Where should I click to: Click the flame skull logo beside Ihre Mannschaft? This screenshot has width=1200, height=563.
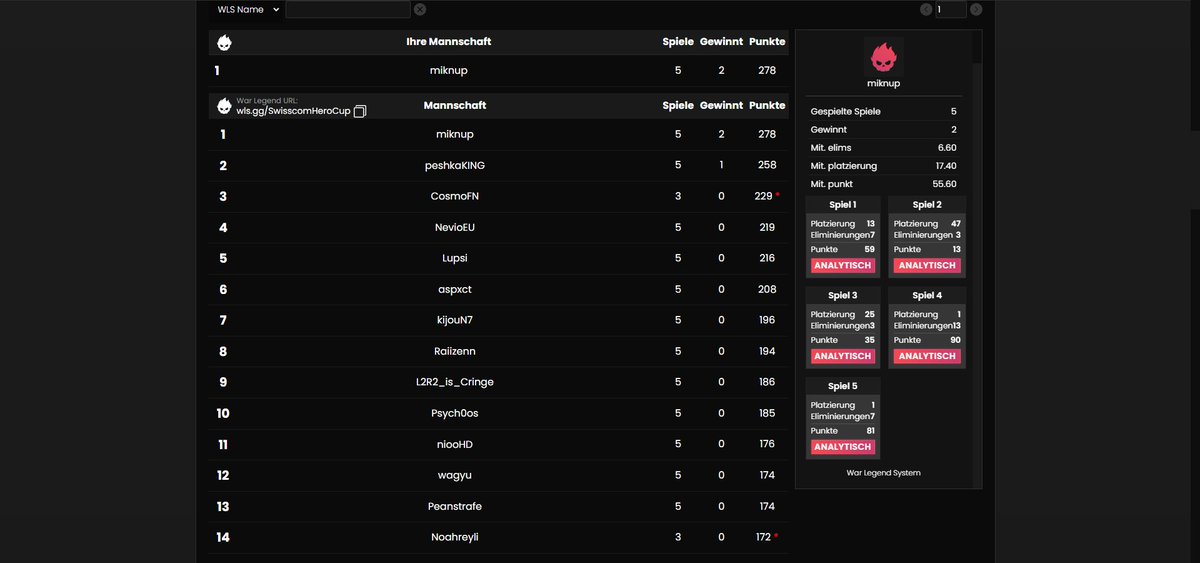tap(224, 42)
